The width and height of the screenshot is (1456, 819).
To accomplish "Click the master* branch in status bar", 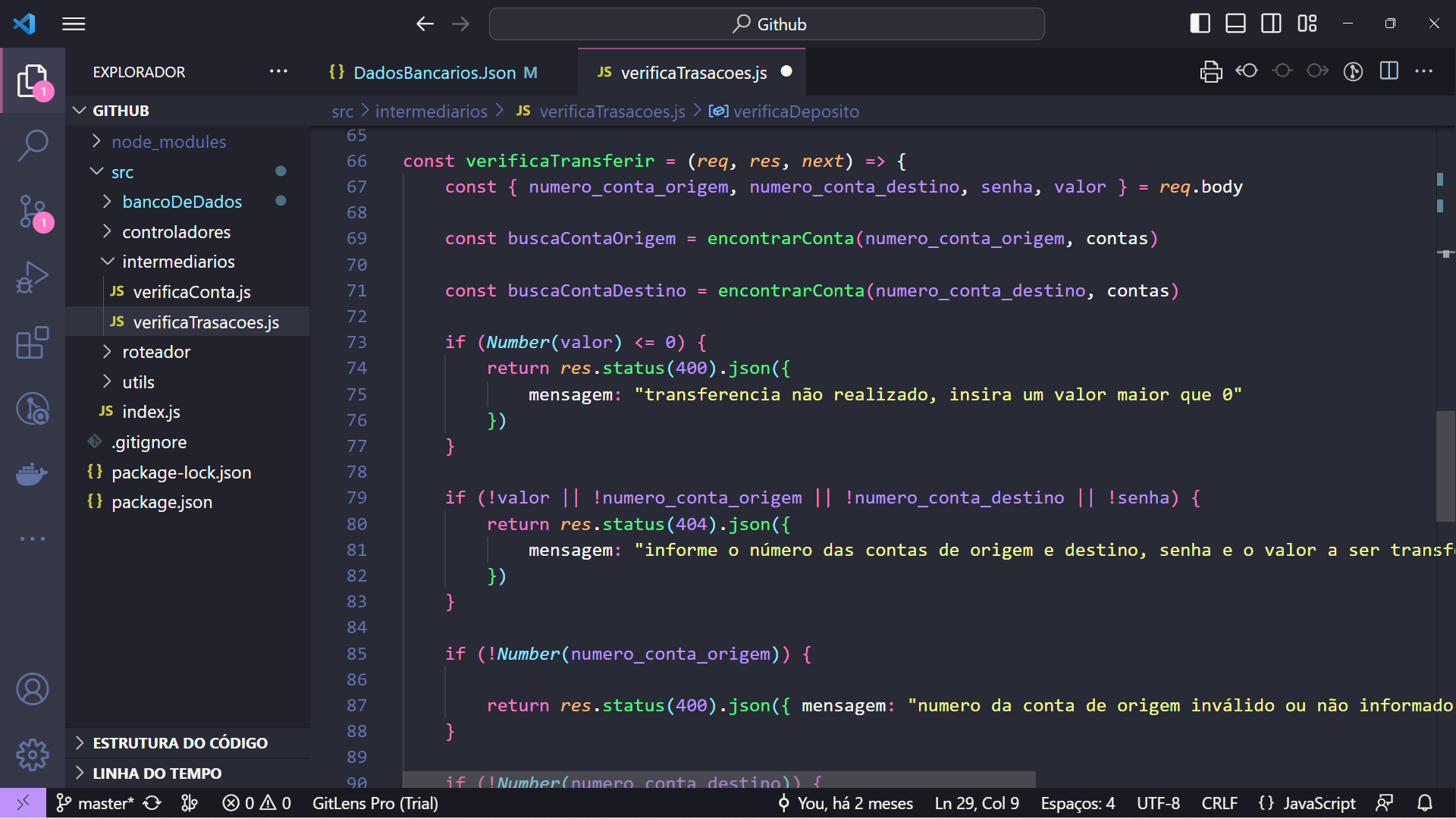I will pyautogui.click(x=96, y=803).
